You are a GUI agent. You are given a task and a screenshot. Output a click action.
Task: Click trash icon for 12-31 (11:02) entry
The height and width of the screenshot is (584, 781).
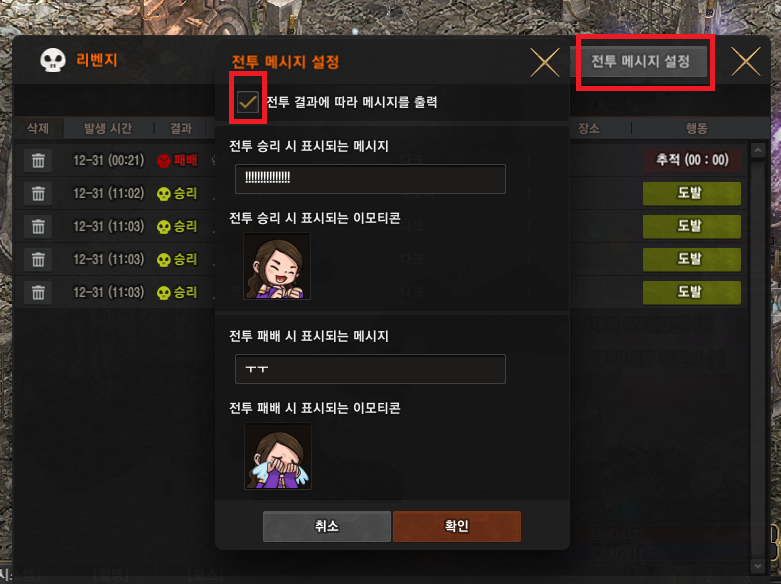coord(38,193)
